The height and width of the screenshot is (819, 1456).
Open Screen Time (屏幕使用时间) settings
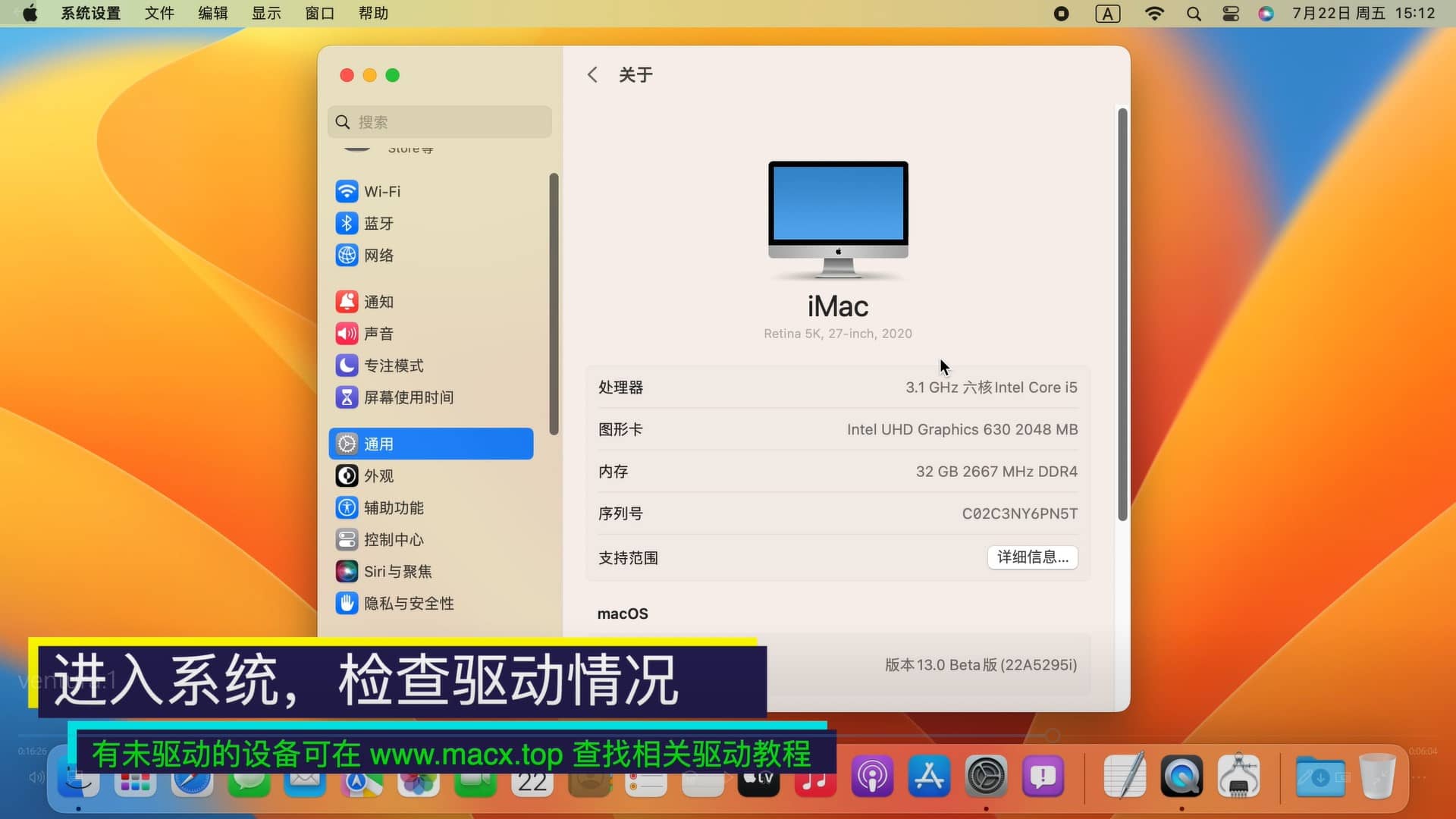(x=408, y=397)
